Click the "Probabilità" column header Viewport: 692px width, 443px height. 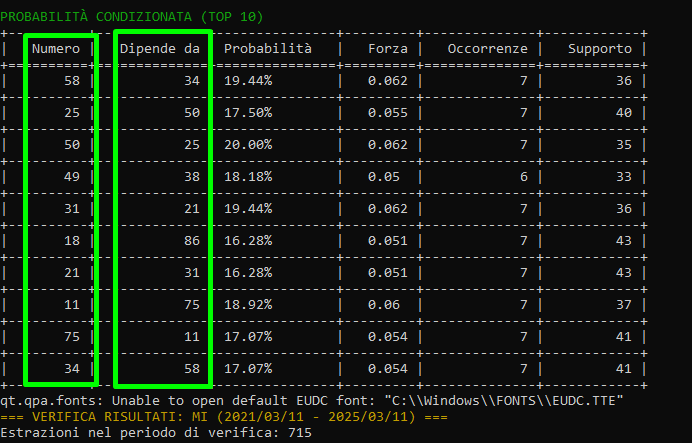pyautogui.click(x=267, y=49)
